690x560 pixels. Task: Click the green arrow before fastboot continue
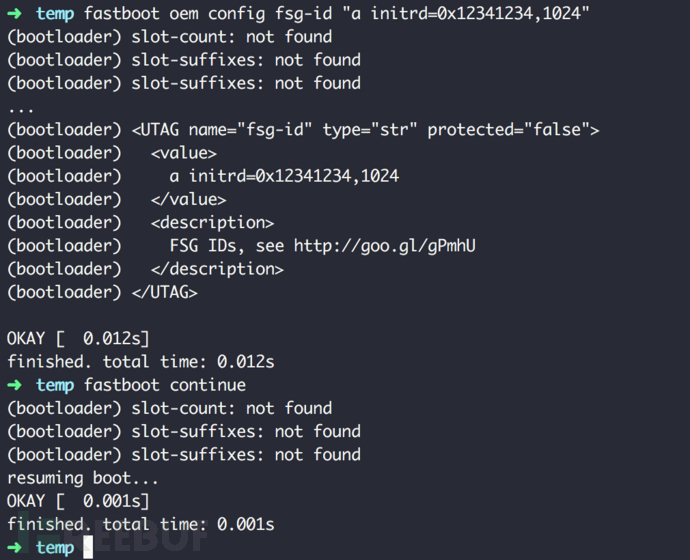(x=15, y=385)
